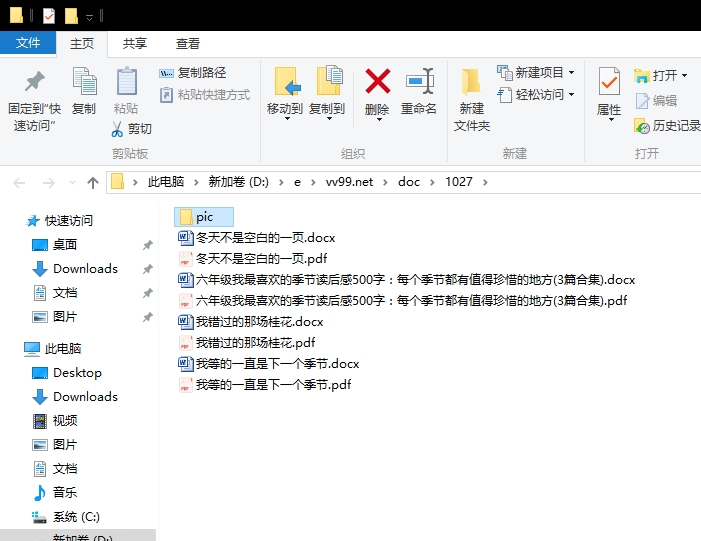Open Desktop under This PC
This screenshot has height=541, width=701.
67,373
